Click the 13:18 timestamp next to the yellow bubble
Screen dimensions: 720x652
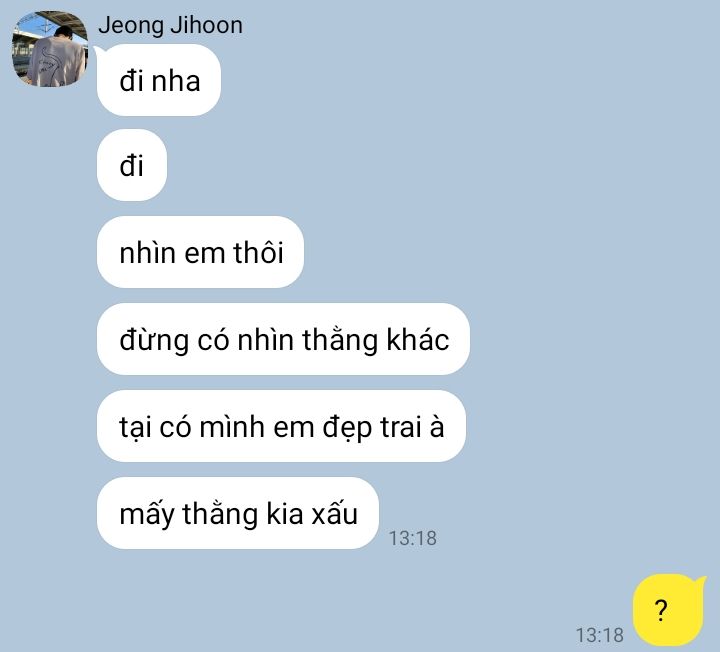point(600,635)
